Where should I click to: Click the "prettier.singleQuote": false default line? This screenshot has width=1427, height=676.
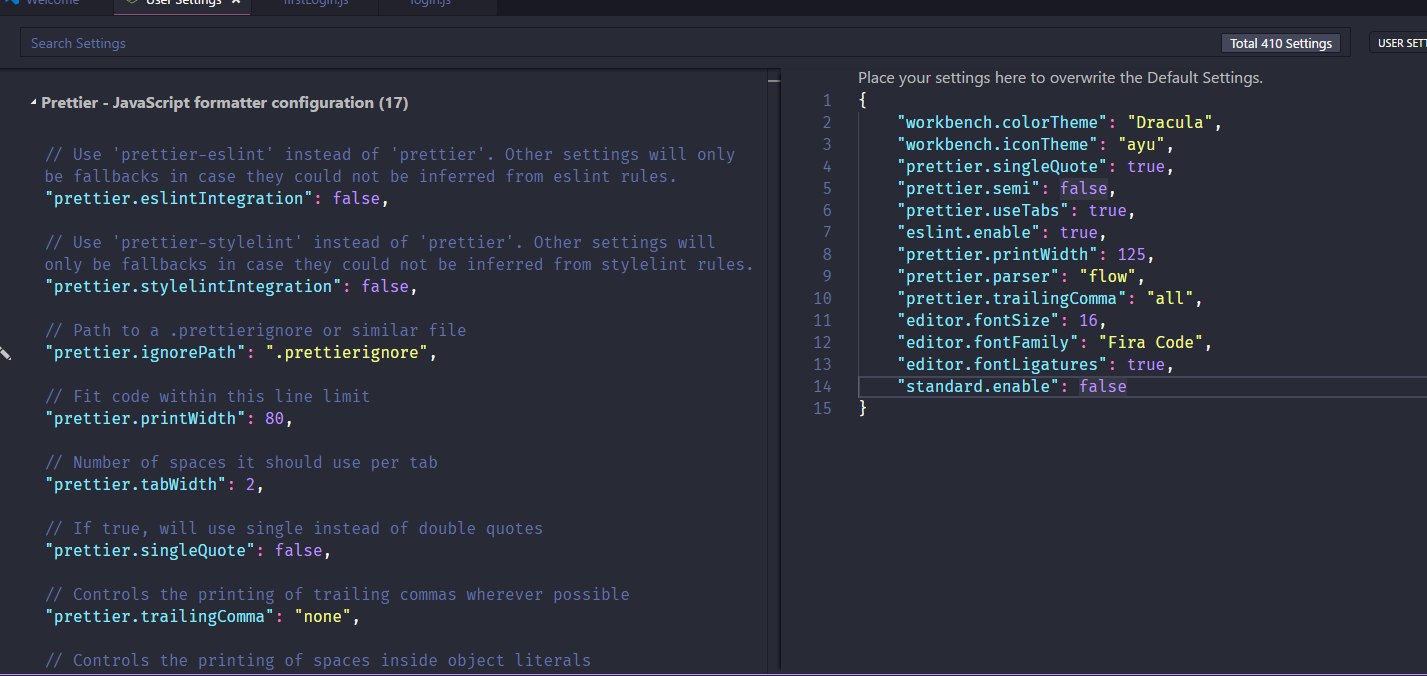click(188, 551)
